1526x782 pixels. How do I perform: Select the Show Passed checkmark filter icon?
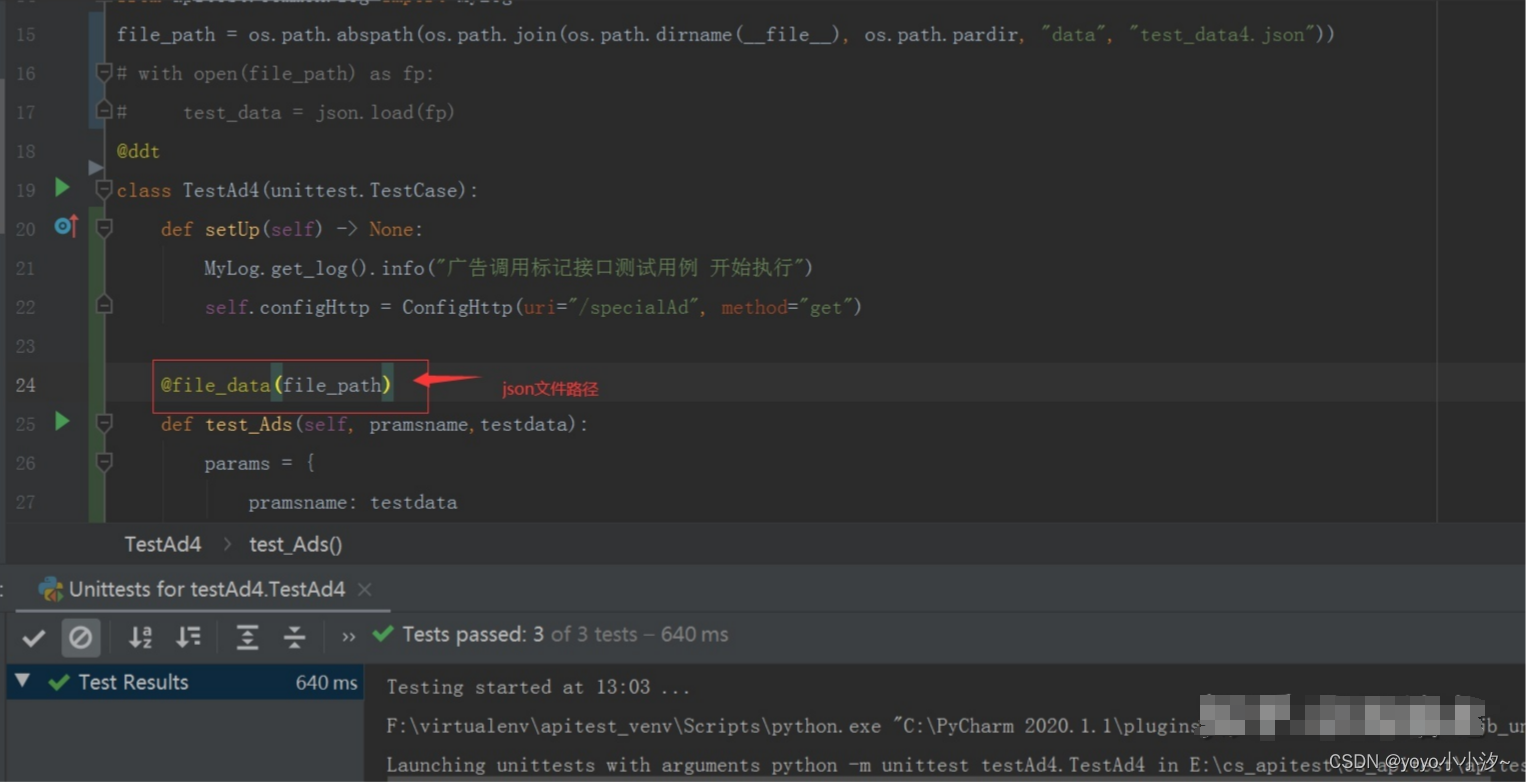[x=33, y=637]
